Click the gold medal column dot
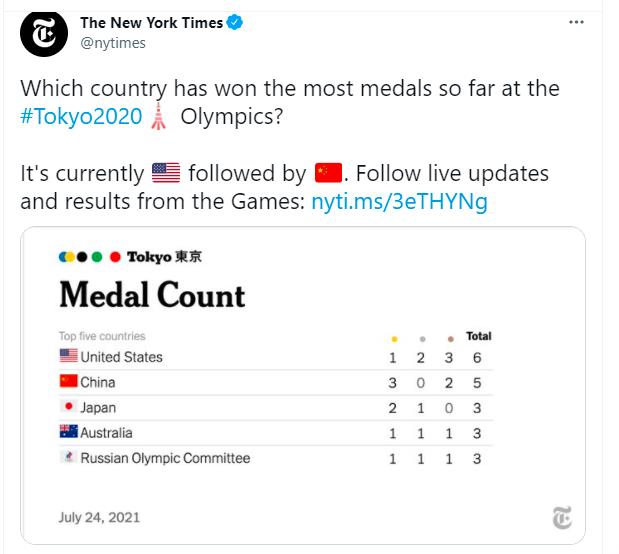The width and height of the screenshot is (619, 554). [x=394, y=339]
